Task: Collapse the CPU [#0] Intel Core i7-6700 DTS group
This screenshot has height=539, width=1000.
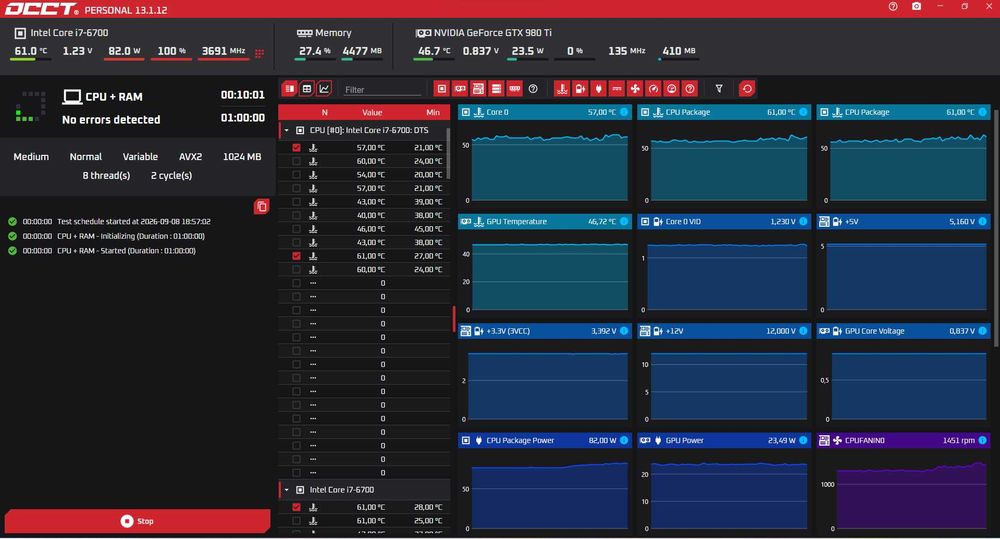Action: 286,130
